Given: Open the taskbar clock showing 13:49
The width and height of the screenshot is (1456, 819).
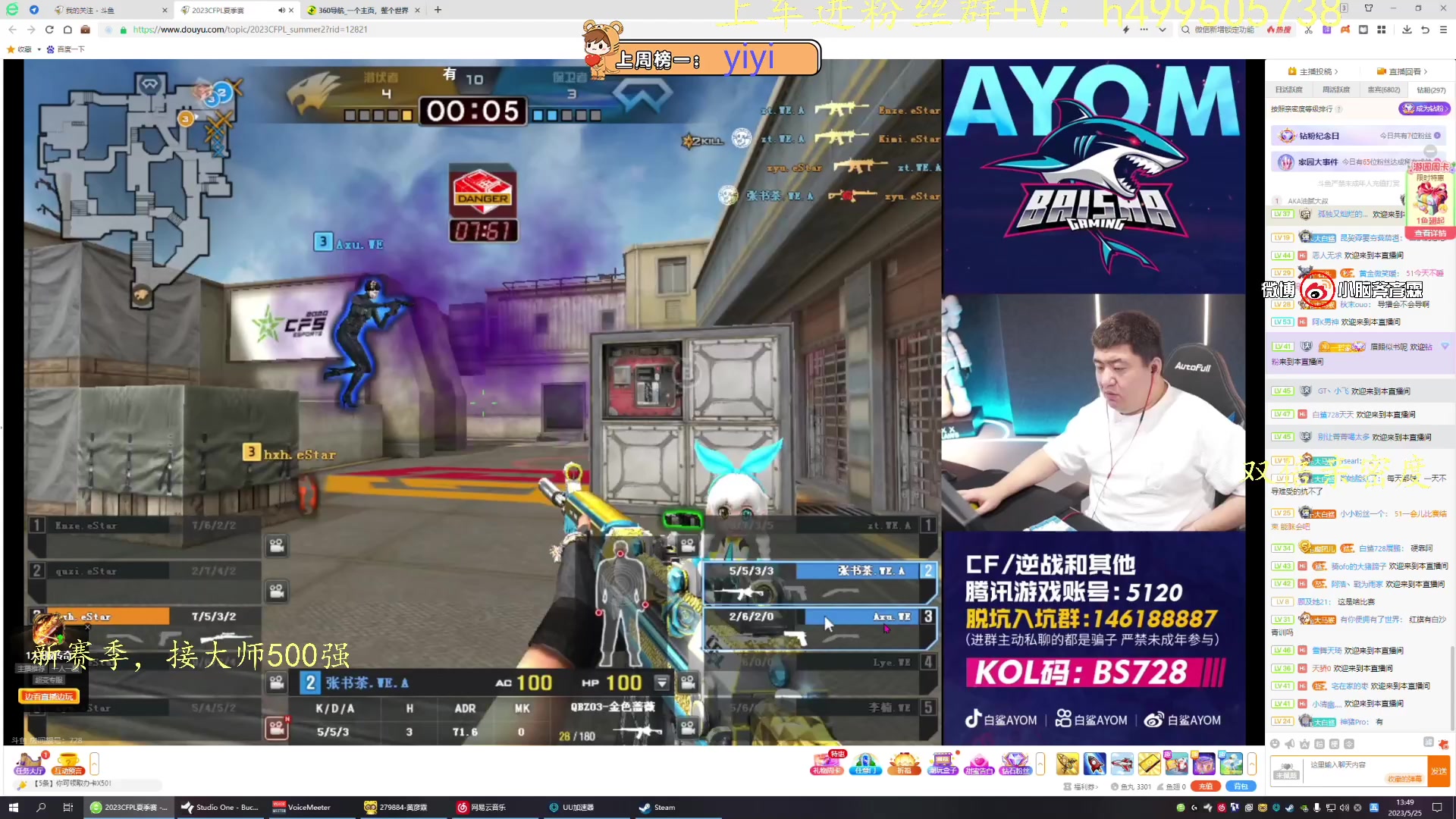Looking at the screenshot, I should pyautogui.click(x=1405, y=808).
